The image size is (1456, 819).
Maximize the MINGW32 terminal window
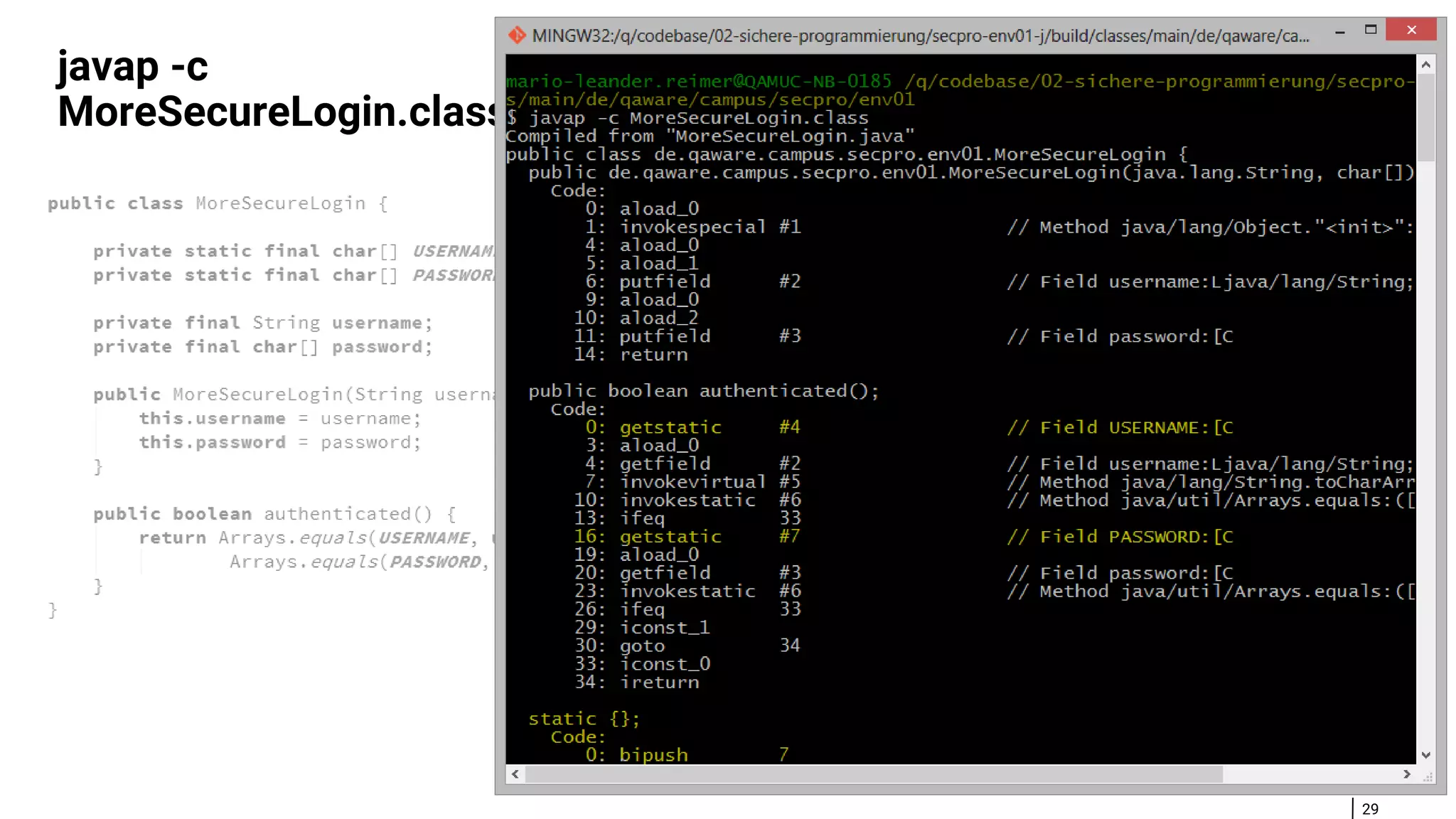(x=1371, y=30)
